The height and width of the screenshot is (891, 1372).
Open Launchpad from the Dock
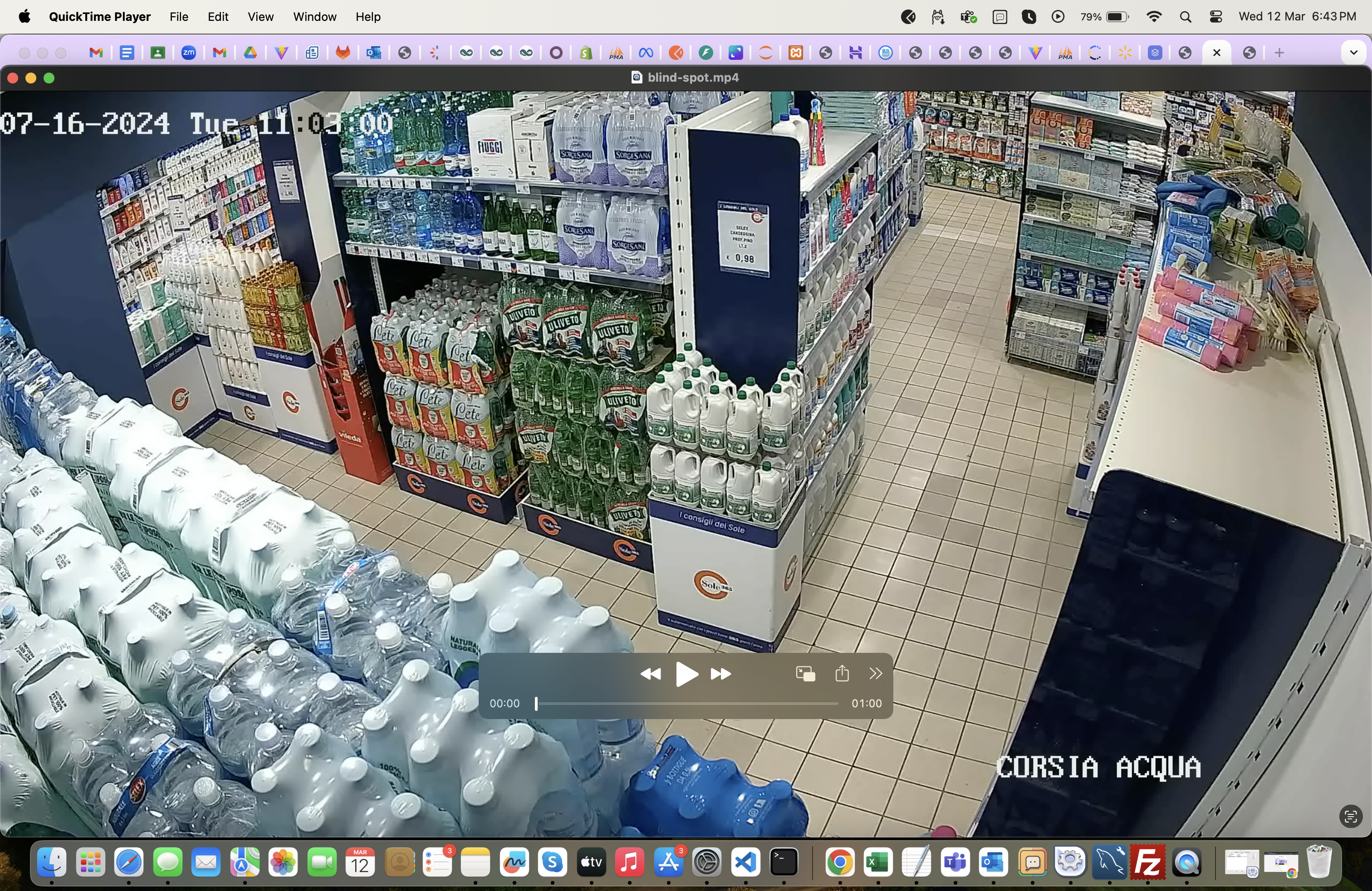[x=90, y=862]
